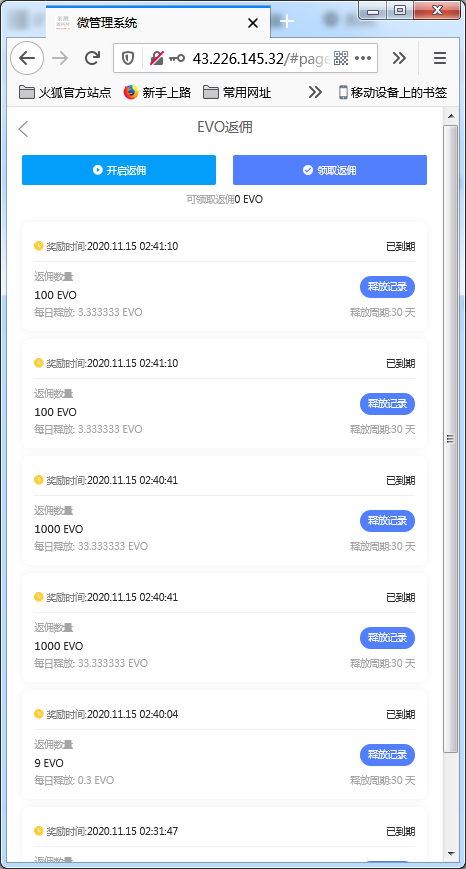Go back using the browser back arrow
This screenshot has height=869, width=466.
coord(27,58)
